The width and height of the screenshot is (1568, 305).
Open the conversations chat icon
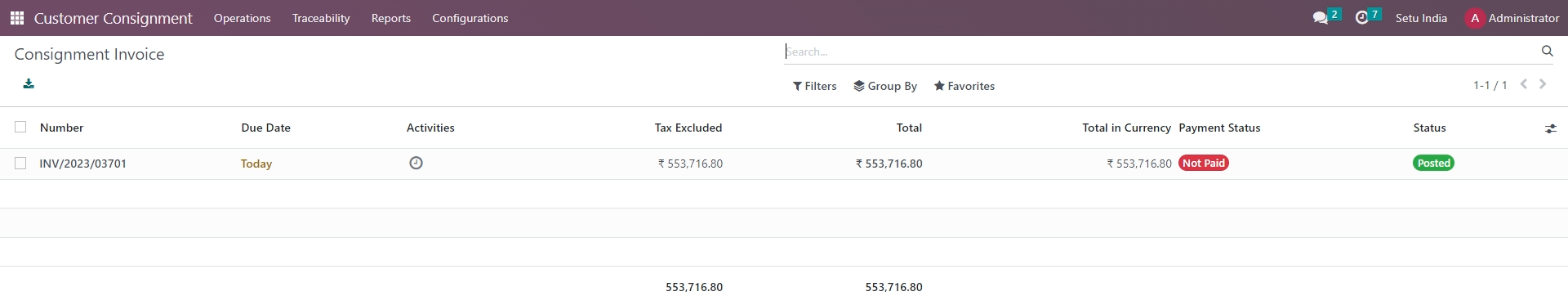pyautogui.click(x=1320, y=18)
